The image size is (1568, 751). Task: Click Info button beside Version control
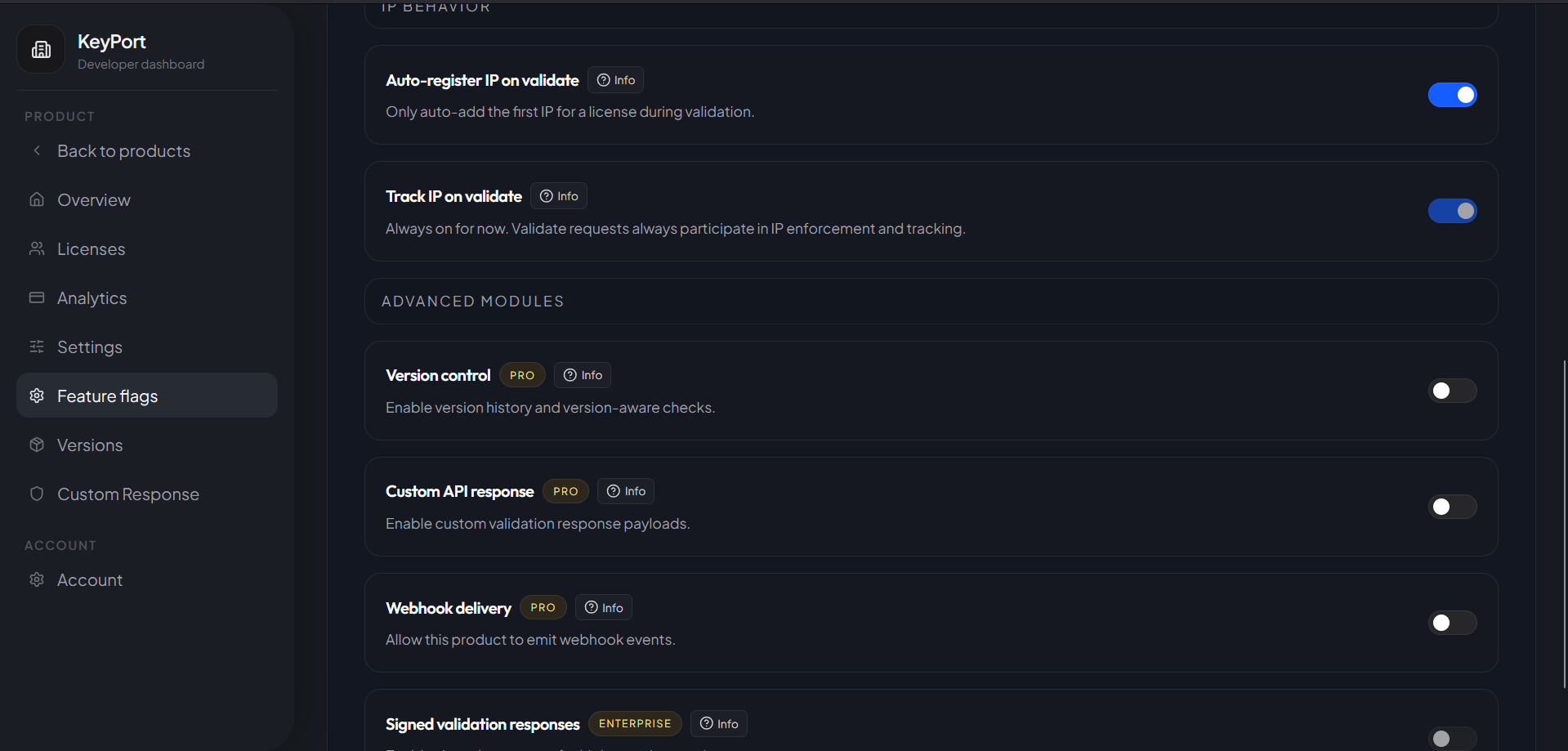[583, 375]
